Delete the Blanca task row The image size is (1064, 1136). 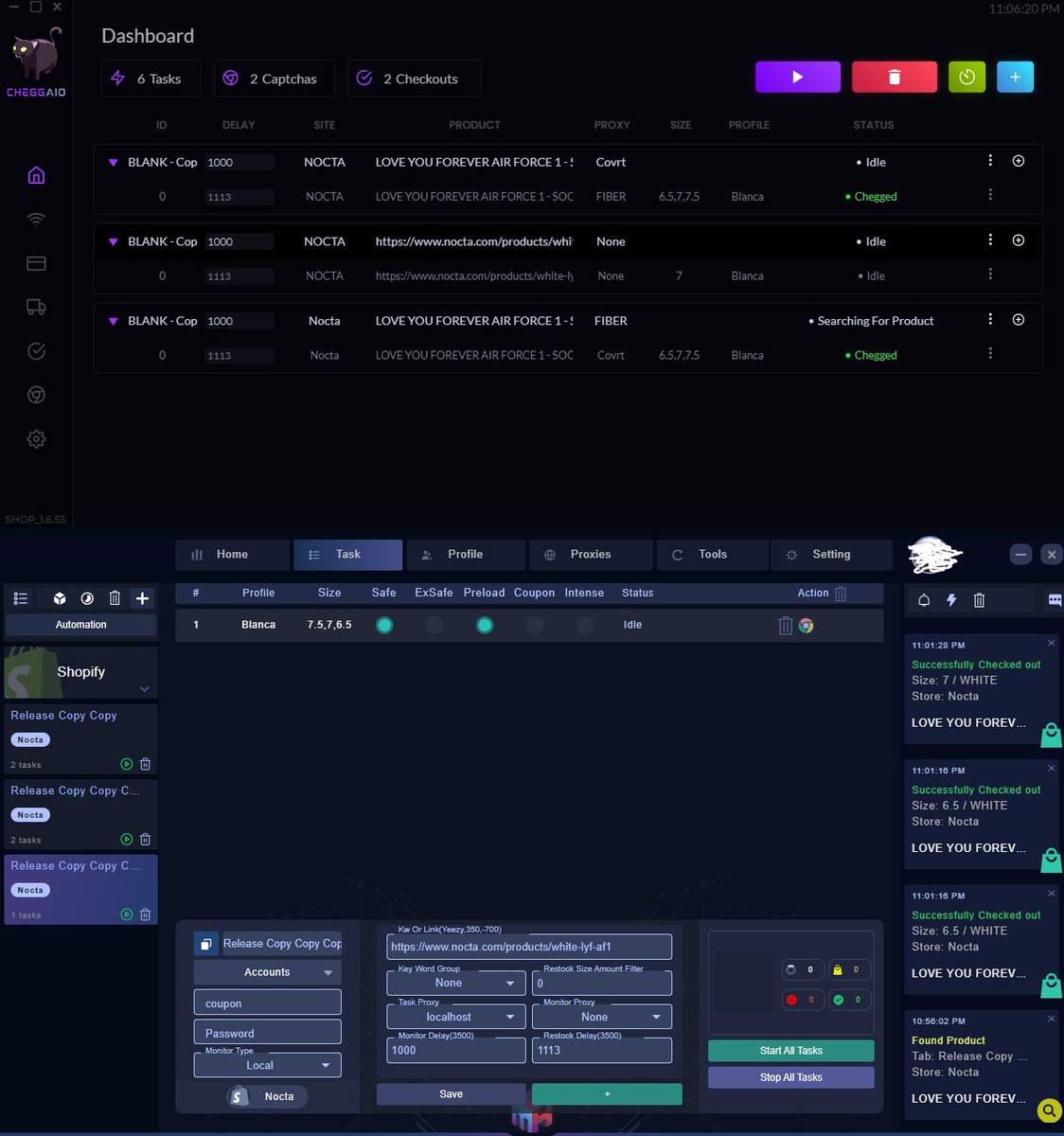click(x=786, y=625)
